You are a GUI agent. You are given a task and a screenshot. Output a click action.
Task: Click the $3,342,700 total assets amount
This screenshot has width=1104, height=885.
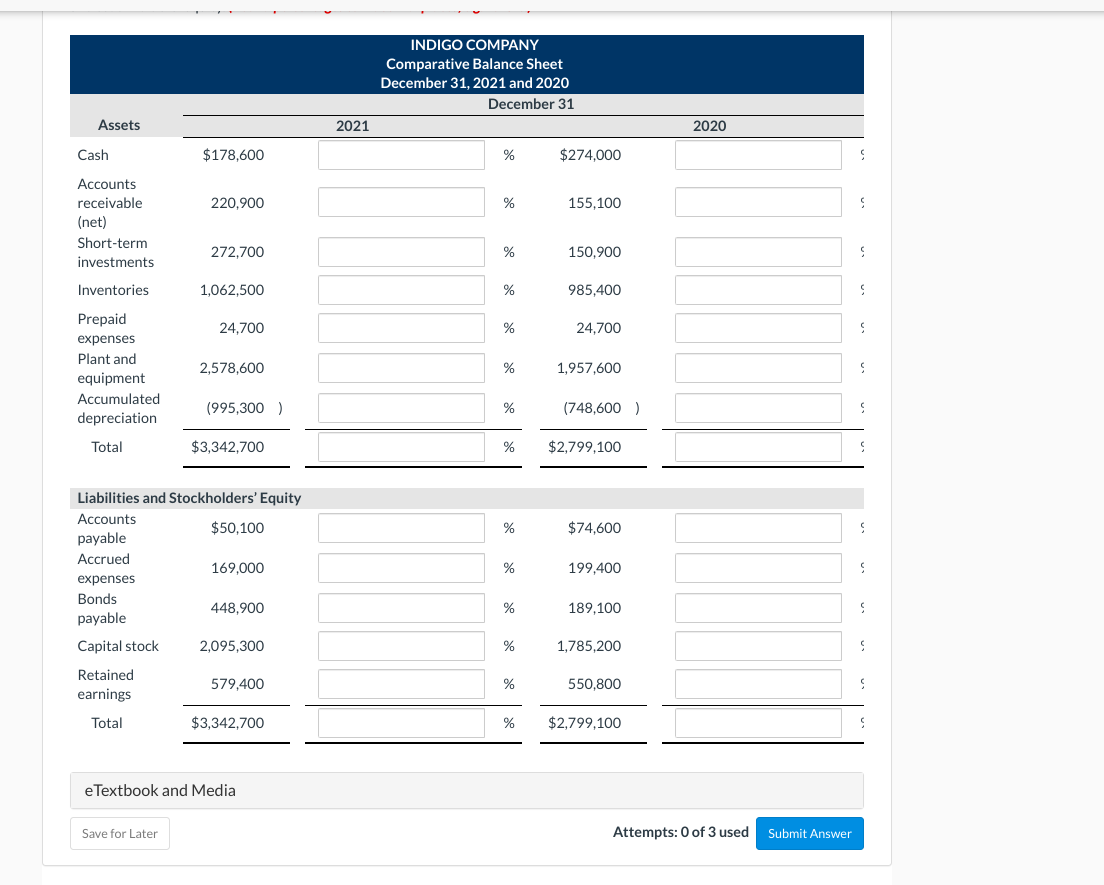click(x=227, y=447)
